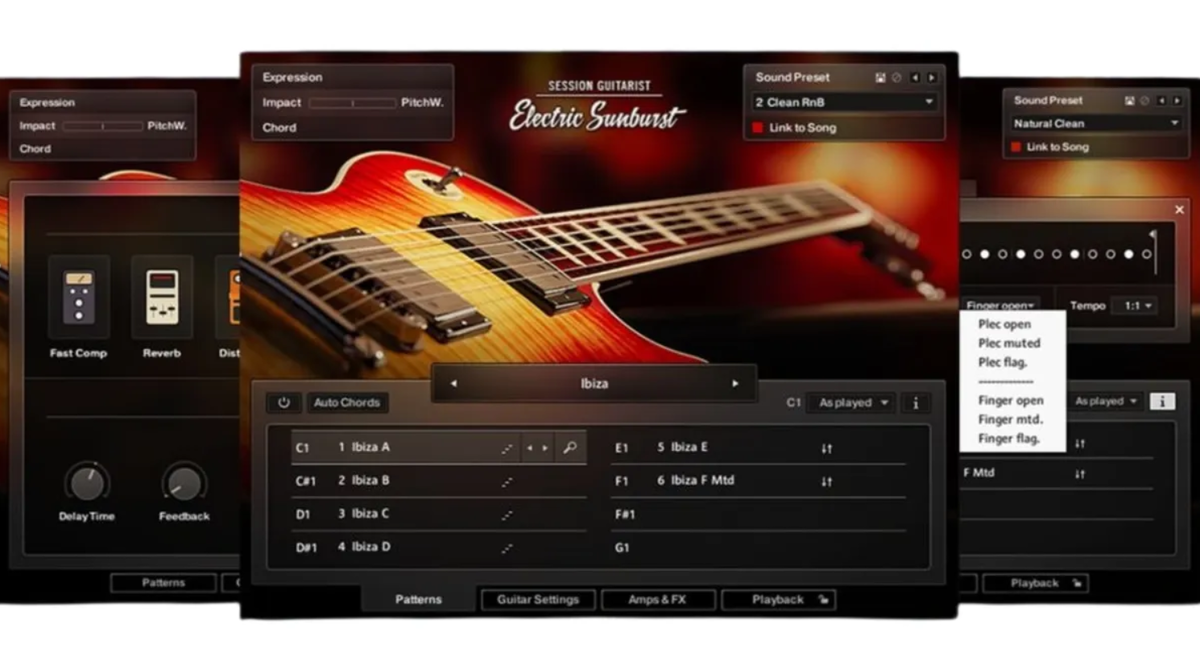
Task: Click previous preset arrow in right window
Action: 1161,100
